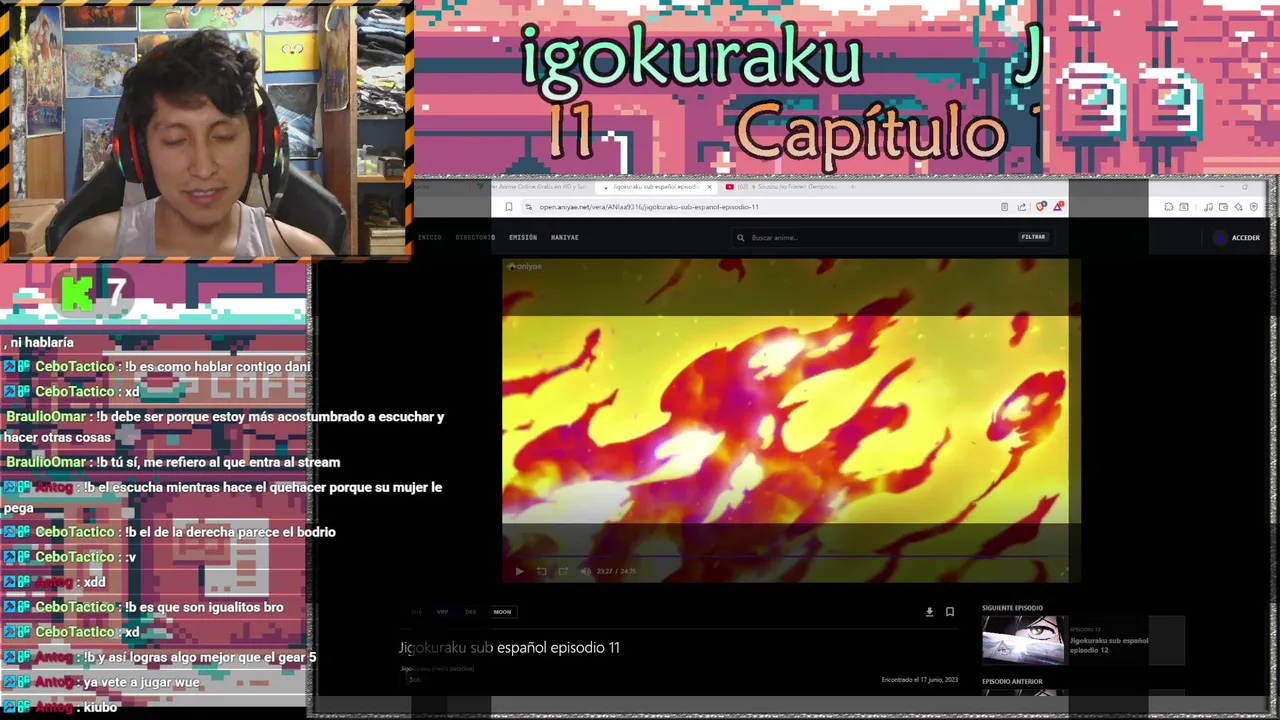The image size is (1280, 720).
Task: Click the player icon left of volume
Action: coord(563,571)
